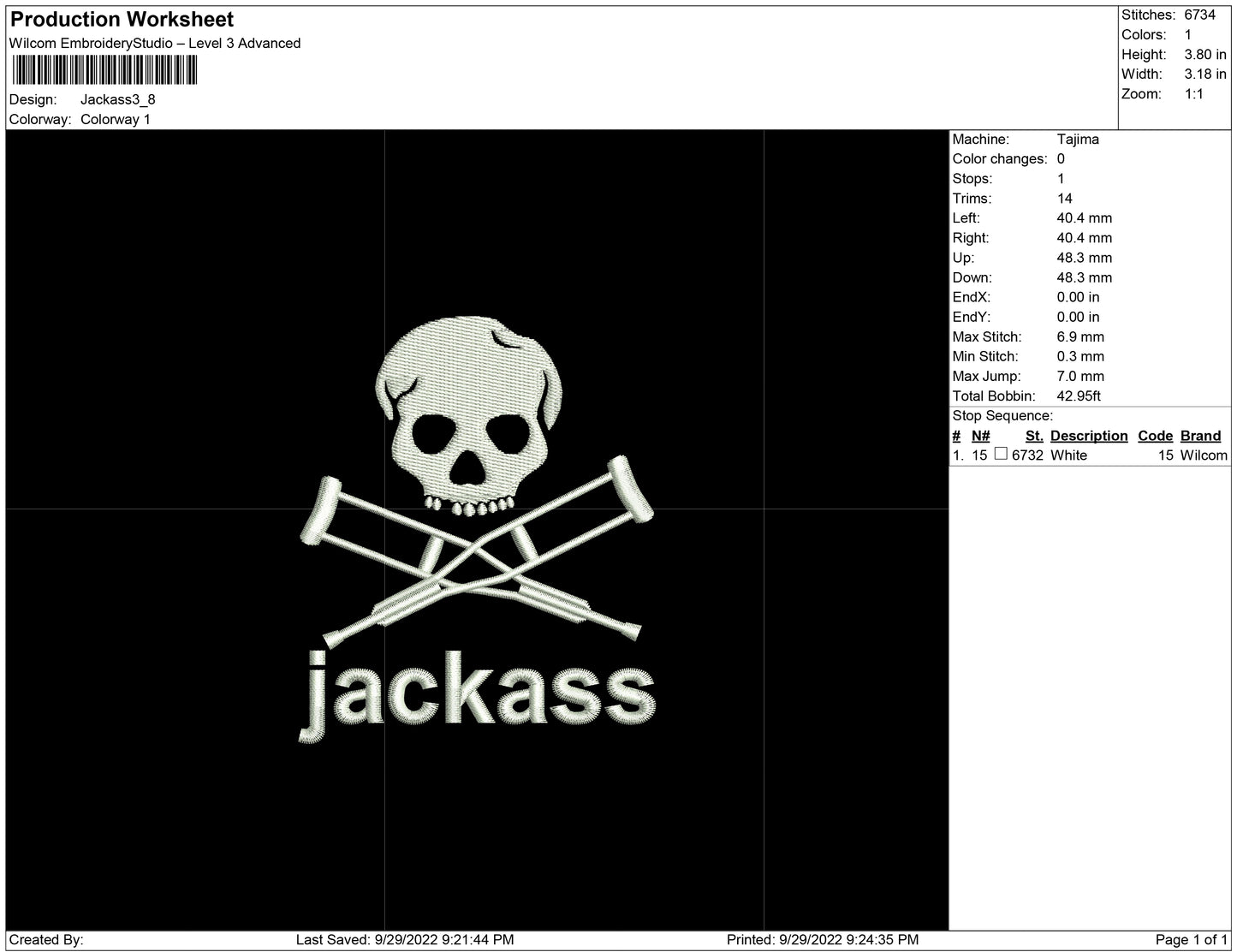Click the 'Production Worksheet' title
The image size is (1237, 952).
[122, 19]
